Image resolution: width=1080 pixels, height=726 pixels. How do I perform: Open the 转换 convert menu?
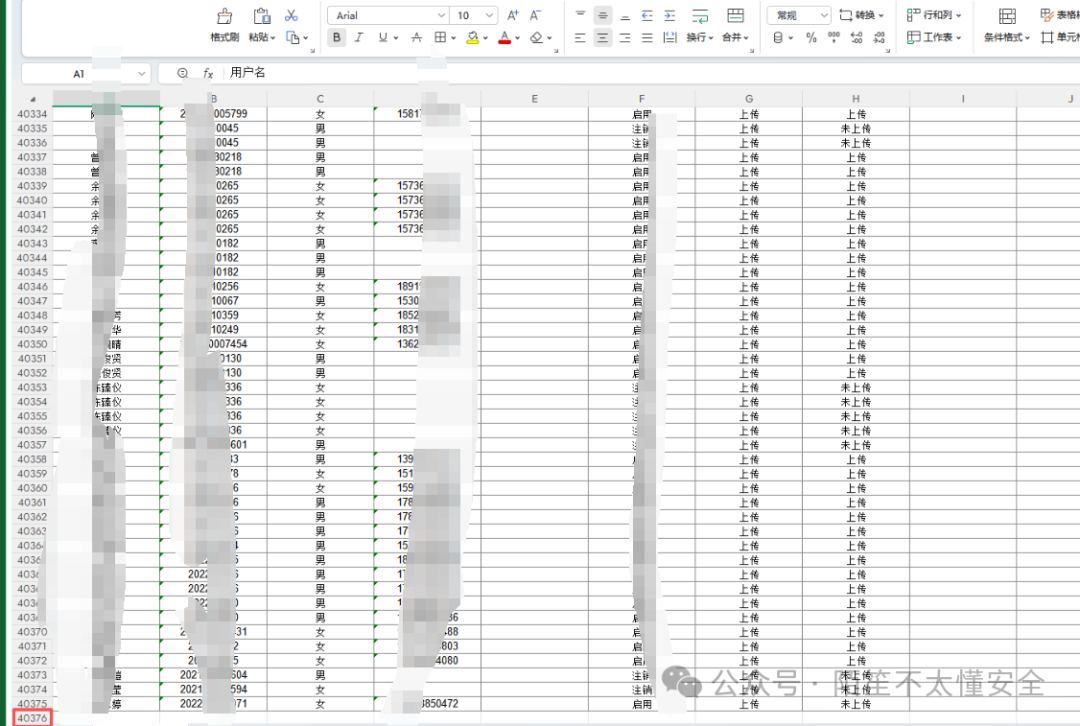(862, 15)
